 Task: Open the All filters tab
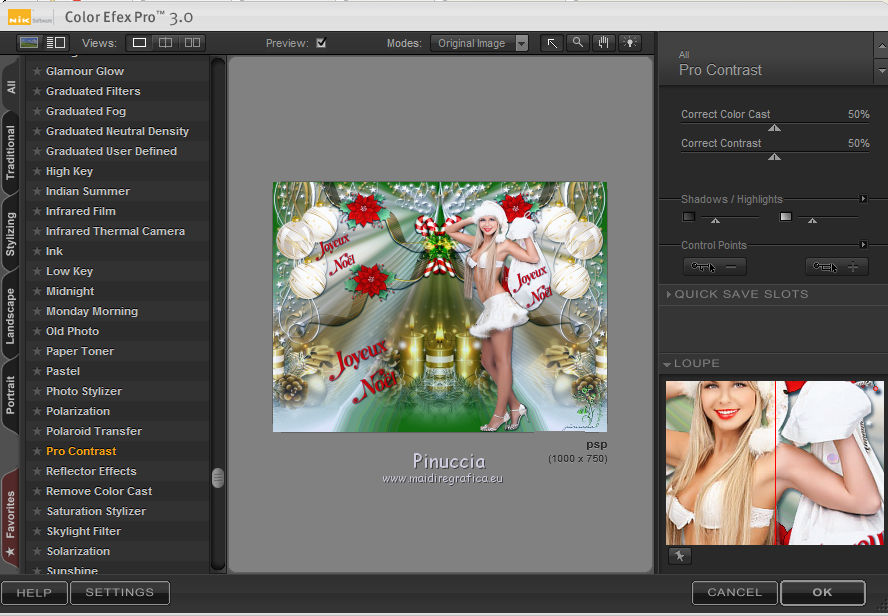(11, 87)
